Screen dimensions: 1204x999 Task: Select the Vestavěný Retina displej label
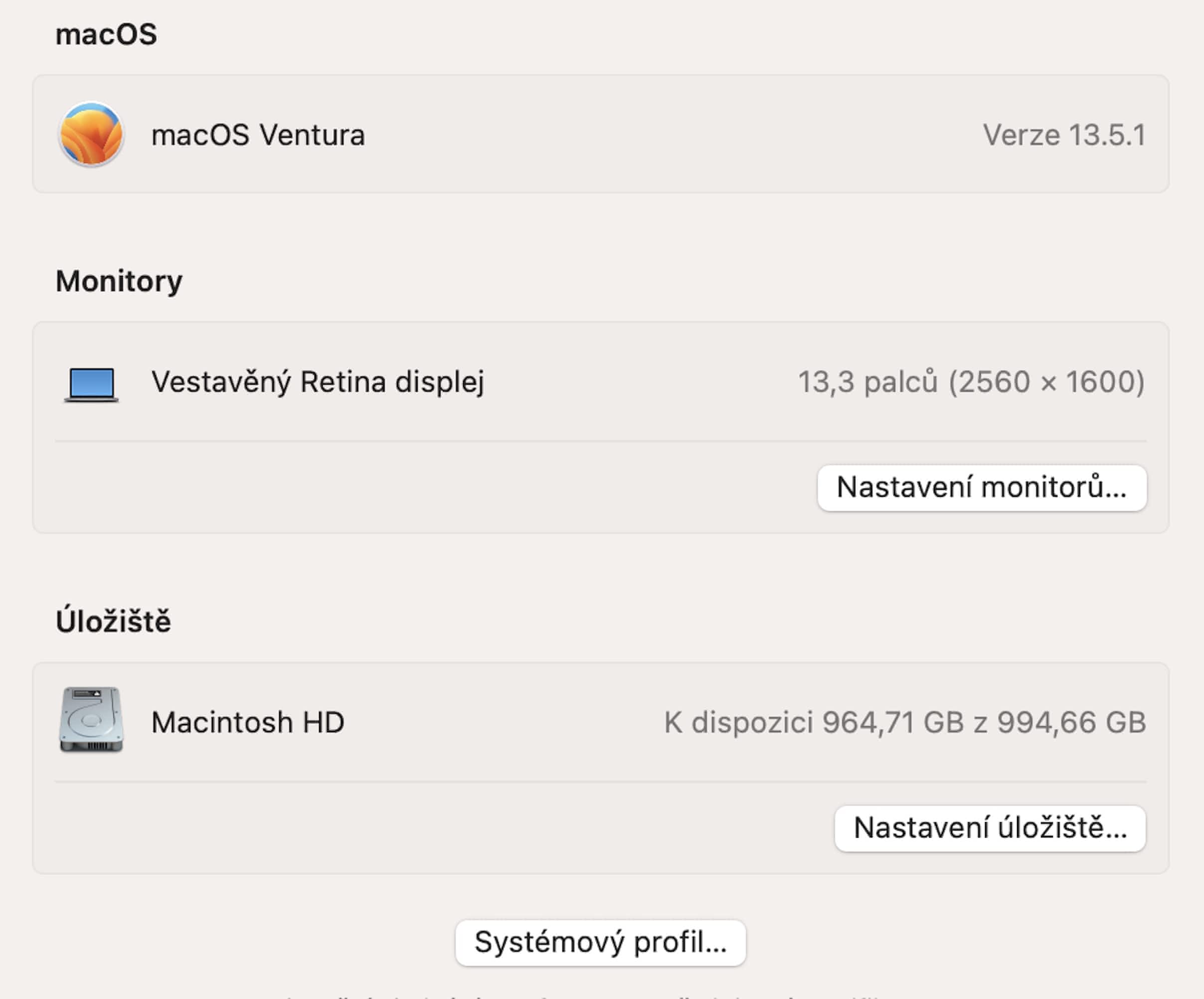[x=318, y=382]
